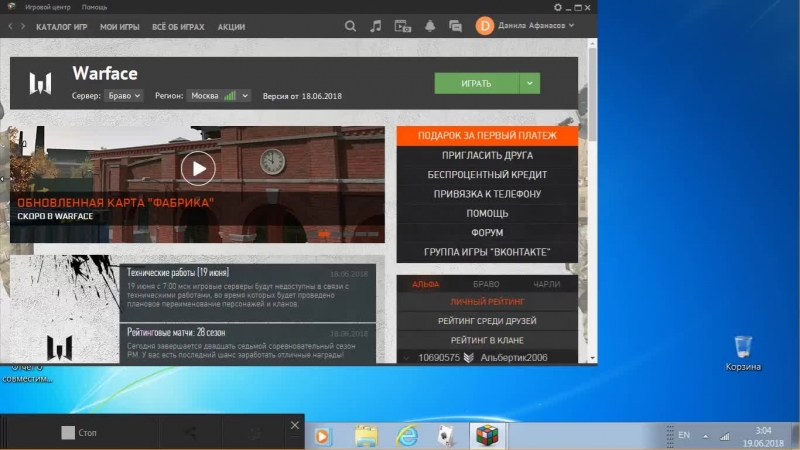Screen dimensions: 800x450
Task: Open ГРУППА ИГРЫ "ВКОНТАКТЕ"
Action: (x=487, y=252)
